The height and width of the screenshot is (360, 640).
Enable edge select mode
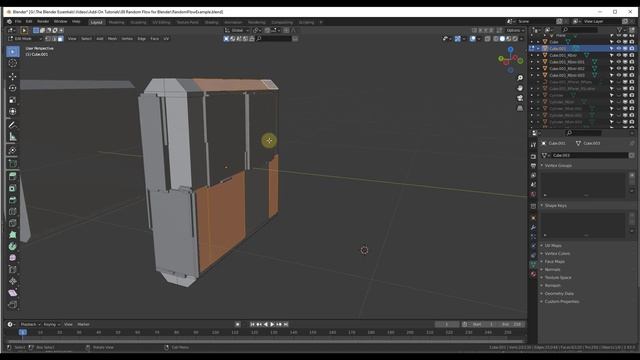click(54, 39)
